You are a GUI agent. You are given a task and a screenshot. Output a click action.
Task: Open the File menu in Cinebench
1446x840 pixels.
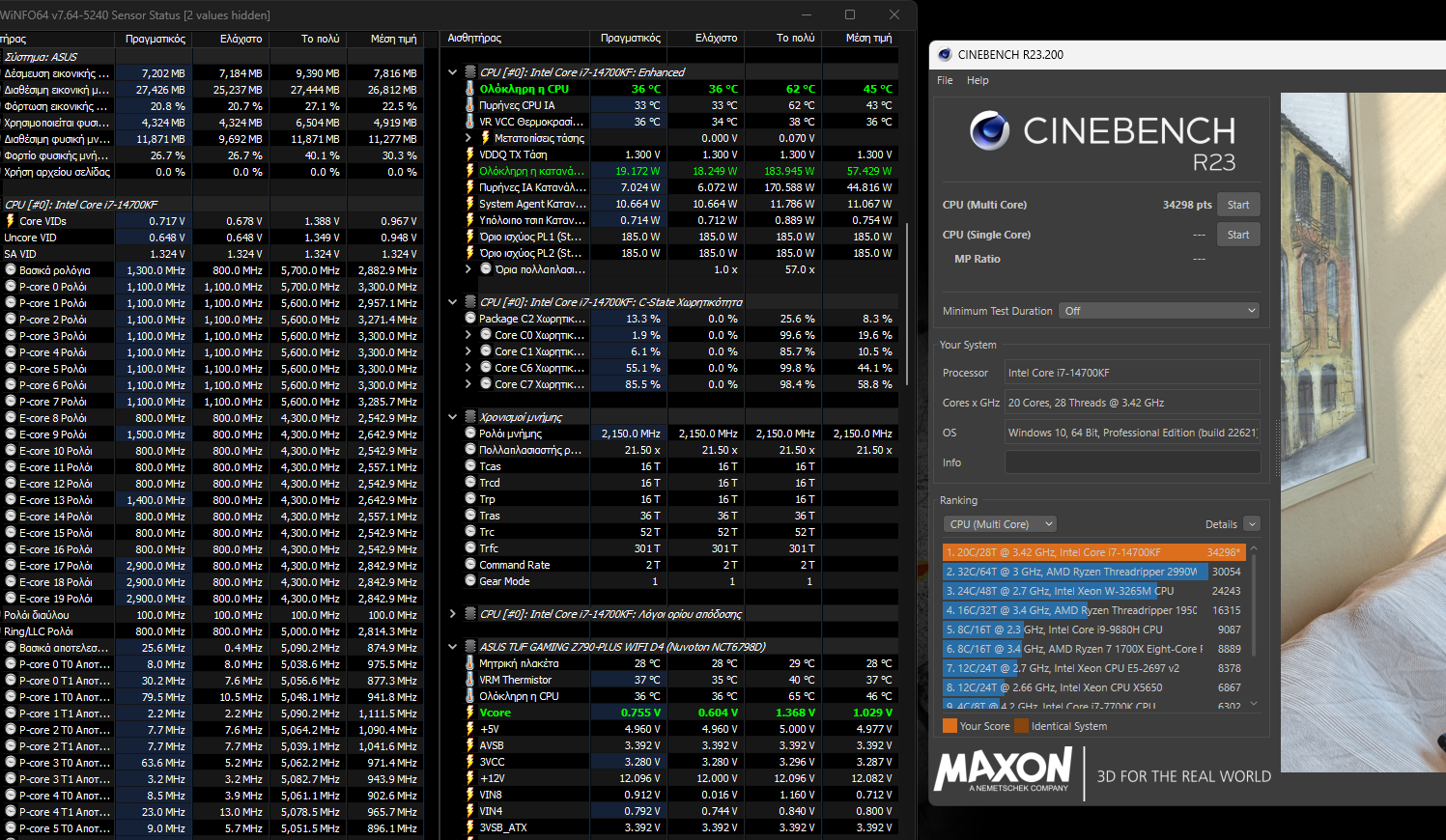[x=945, y=80]
